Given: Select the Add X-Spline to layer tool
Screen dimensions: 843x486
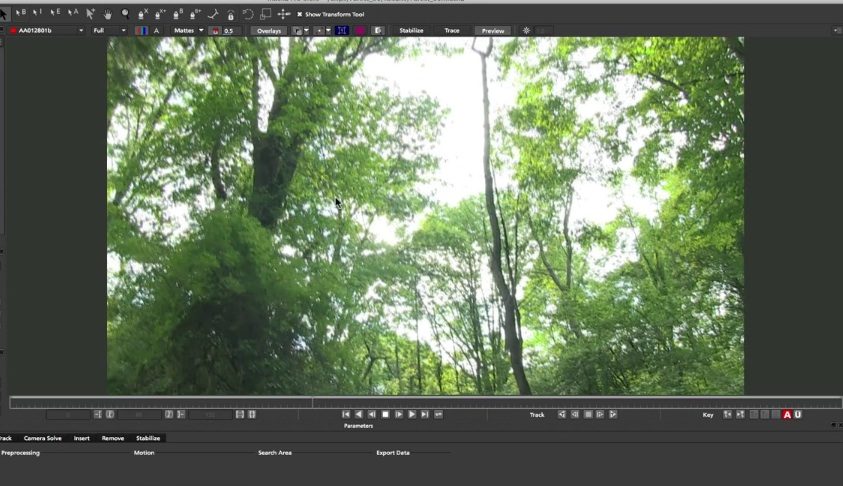Looking at the screenshot, I should tap(160, 14).
